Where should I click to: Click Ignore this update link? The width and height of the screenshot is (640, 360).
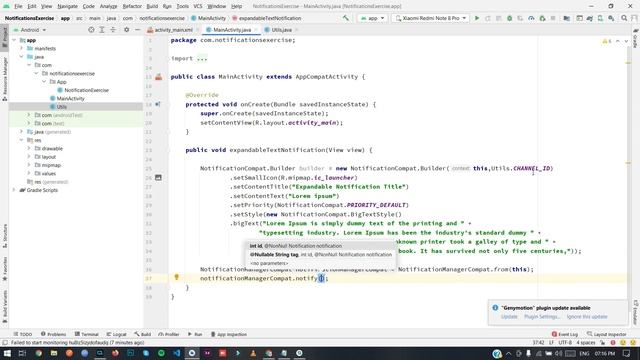(587, 317)
